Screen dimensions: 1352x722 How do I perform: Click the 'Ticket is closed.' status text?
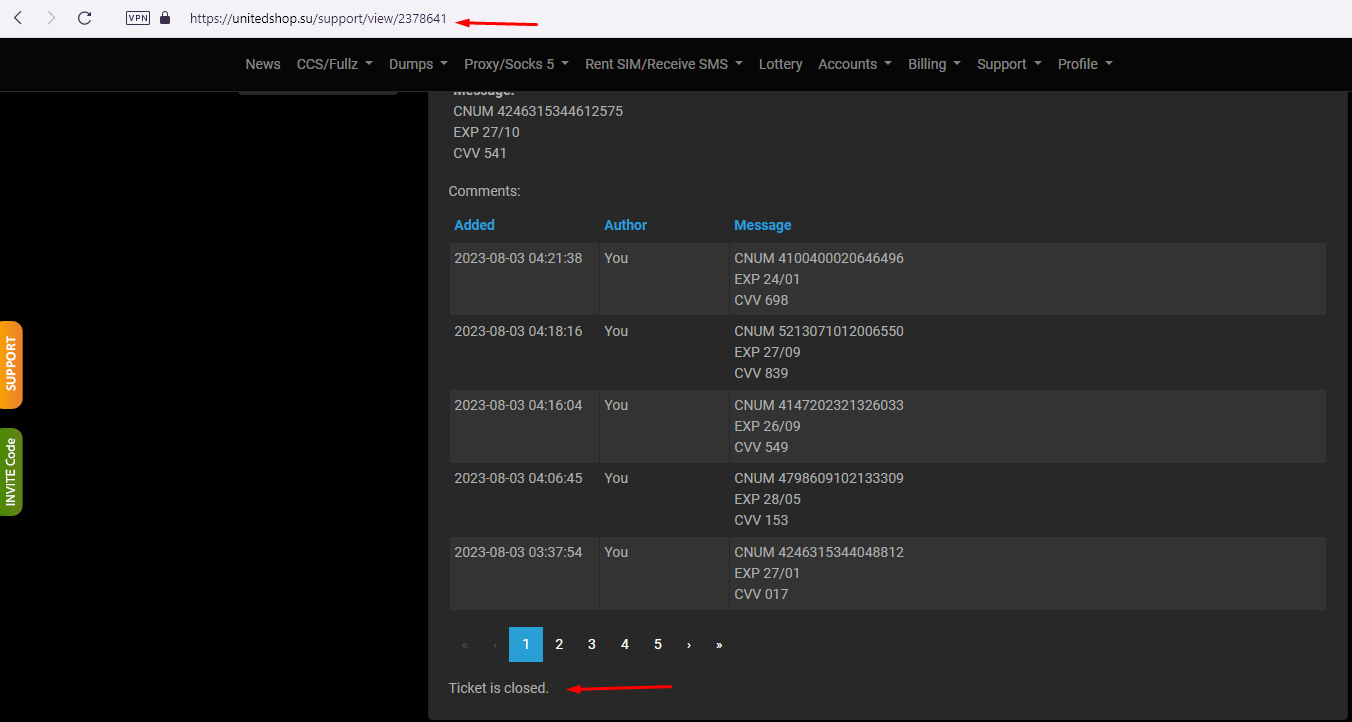[x=499, y=688]
